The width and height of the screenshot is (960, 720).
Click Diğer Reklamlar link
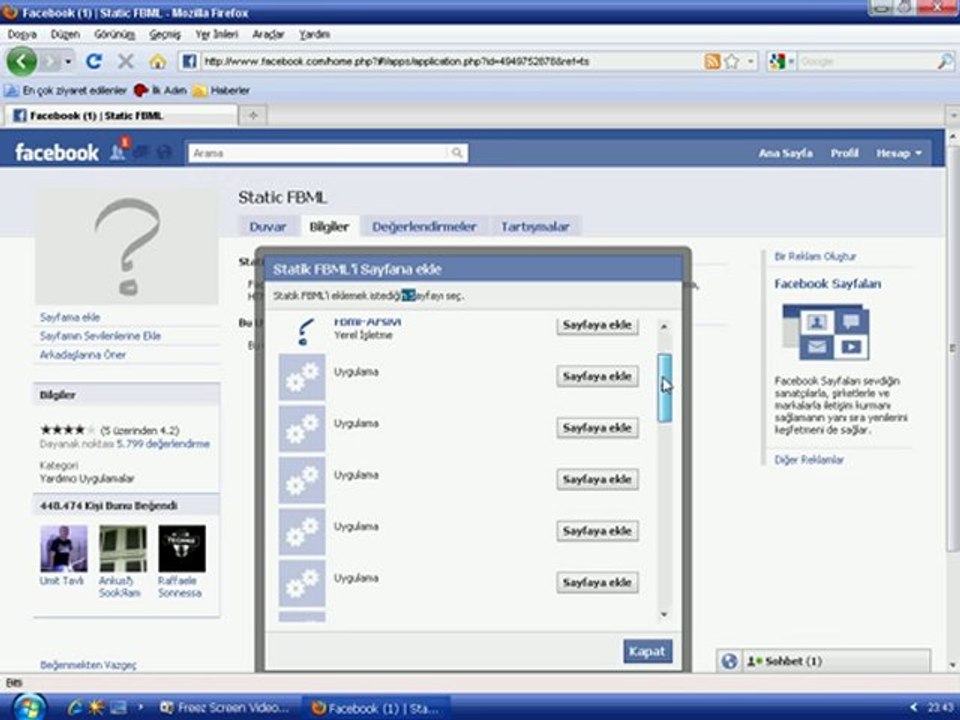[809, 460]
